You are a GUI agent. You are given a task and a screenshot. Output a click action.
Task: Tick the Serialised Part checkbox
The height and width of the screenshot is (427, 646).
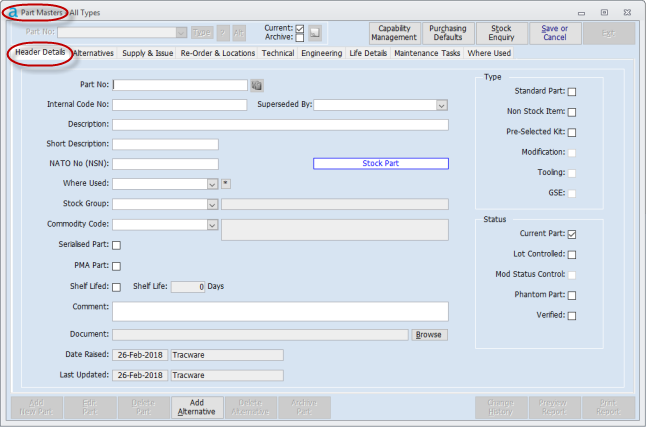[x=116, y=245]
